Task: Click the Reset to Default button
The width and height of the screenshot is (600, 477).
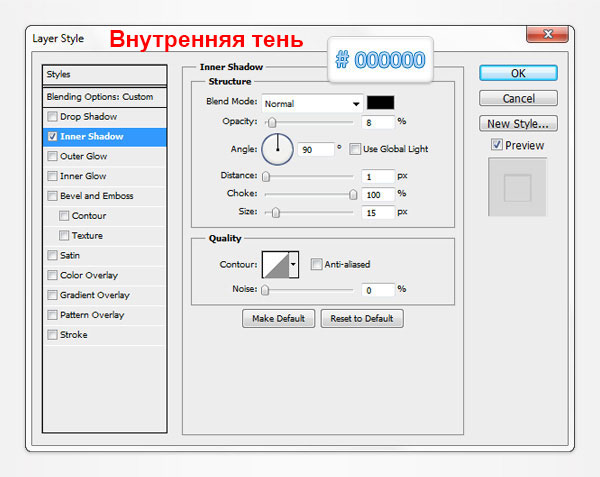Action: 362,318
